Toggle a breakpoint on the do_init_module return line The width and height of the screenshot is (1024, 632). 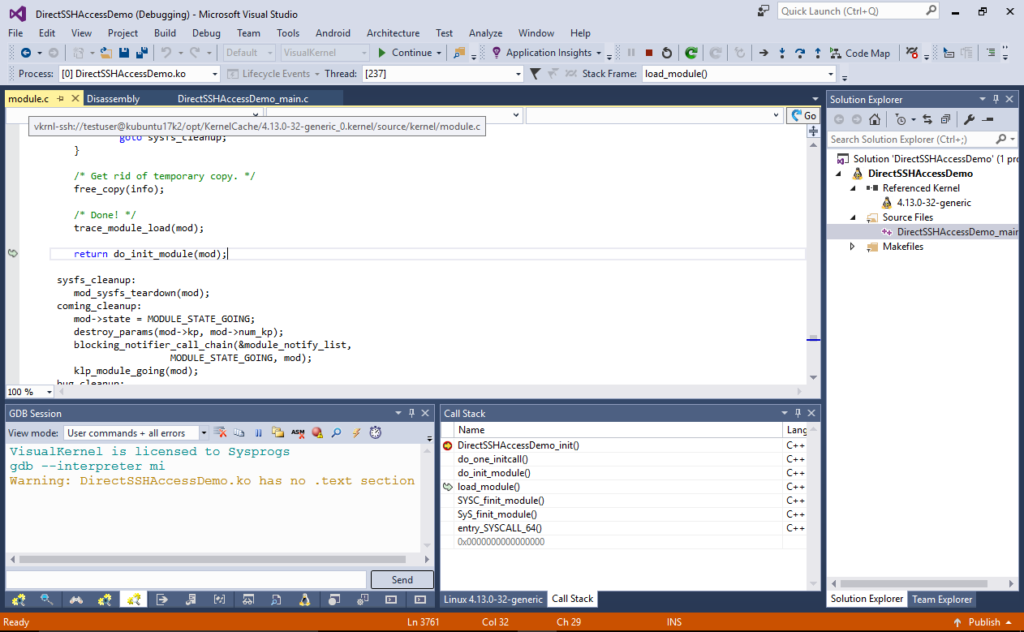13,253
